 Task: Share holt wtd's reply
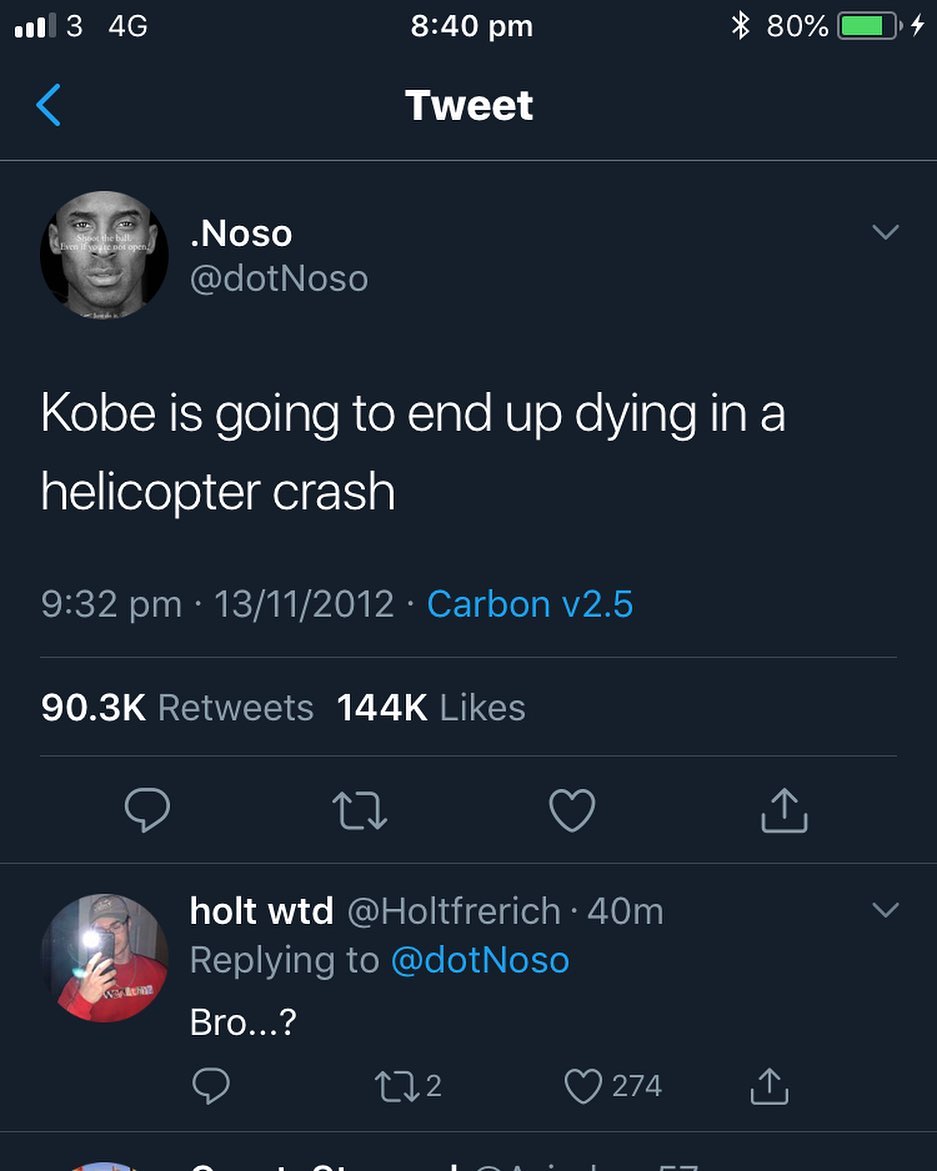click(x=769, y=1086)
